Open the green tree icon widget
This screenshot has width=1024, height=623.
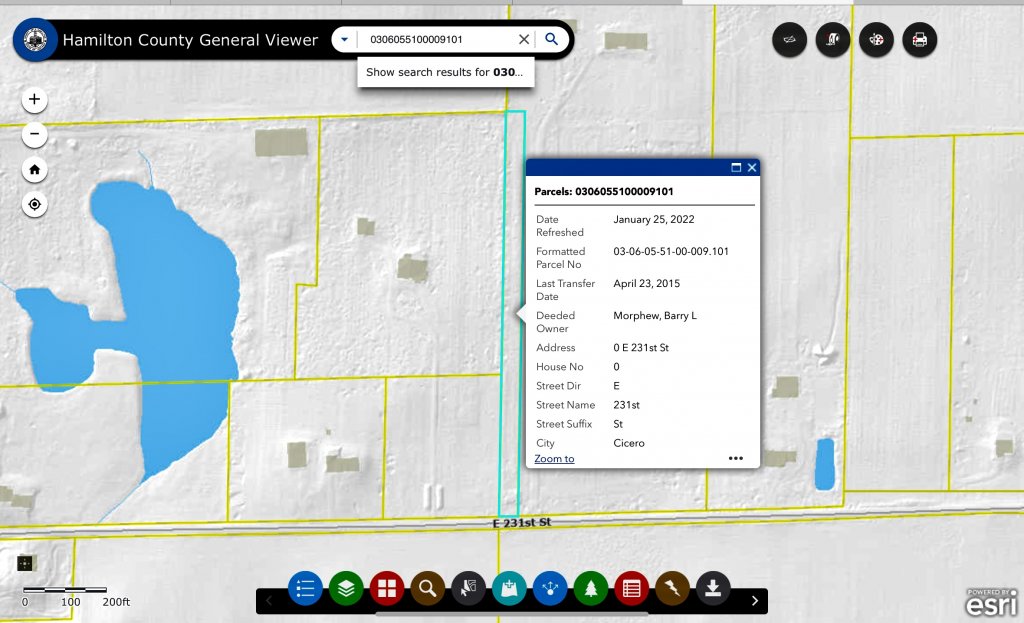(x=591, y=588)
